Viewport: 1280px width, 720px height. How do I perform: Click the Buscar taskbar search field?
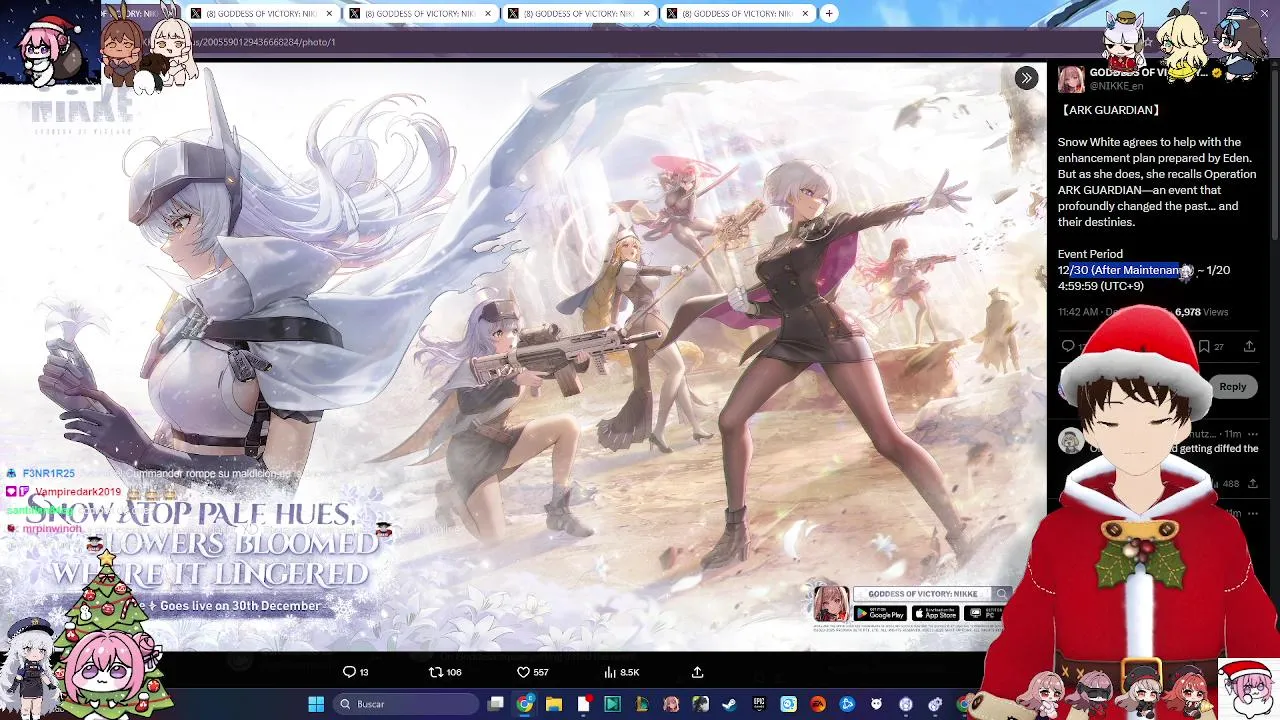(x=405, y=704)
